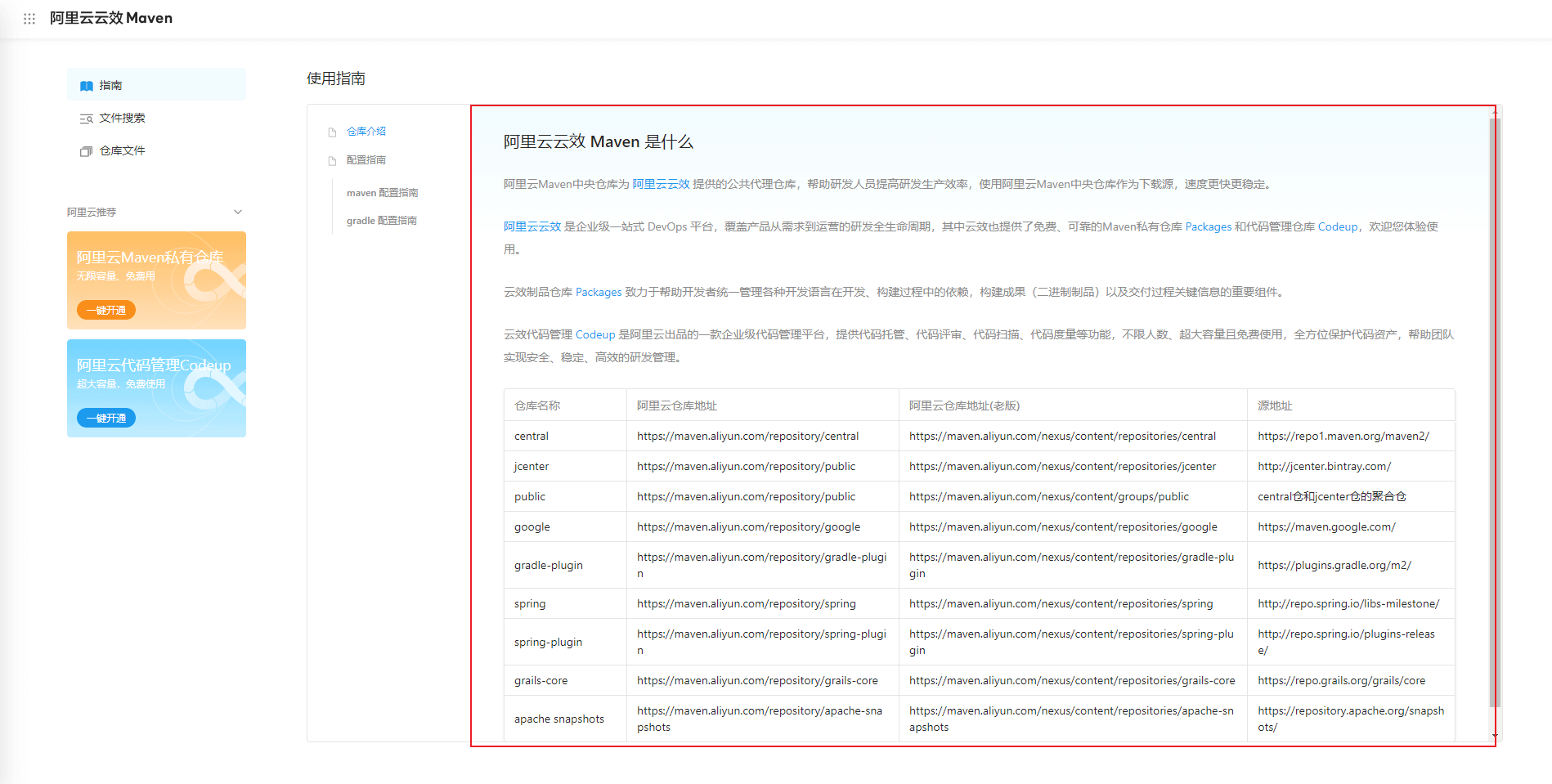Click the https://maven.aliyun.com/repository/grails-core address cell

click(762, 680)
